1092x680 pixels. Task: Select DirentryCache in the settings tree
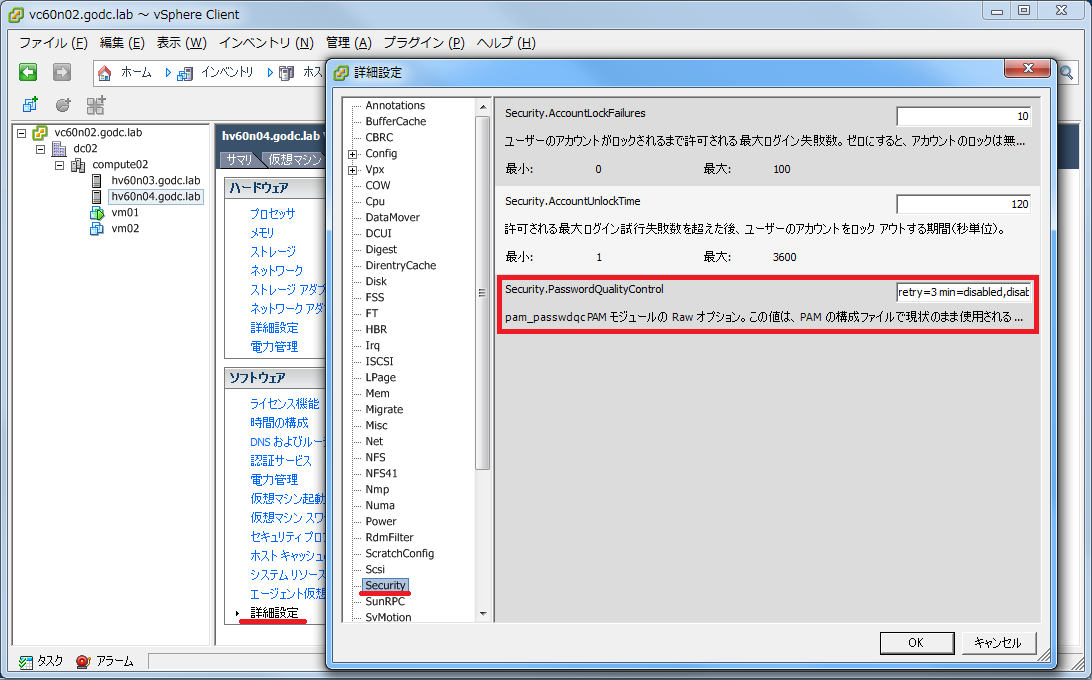click(400, 265)
